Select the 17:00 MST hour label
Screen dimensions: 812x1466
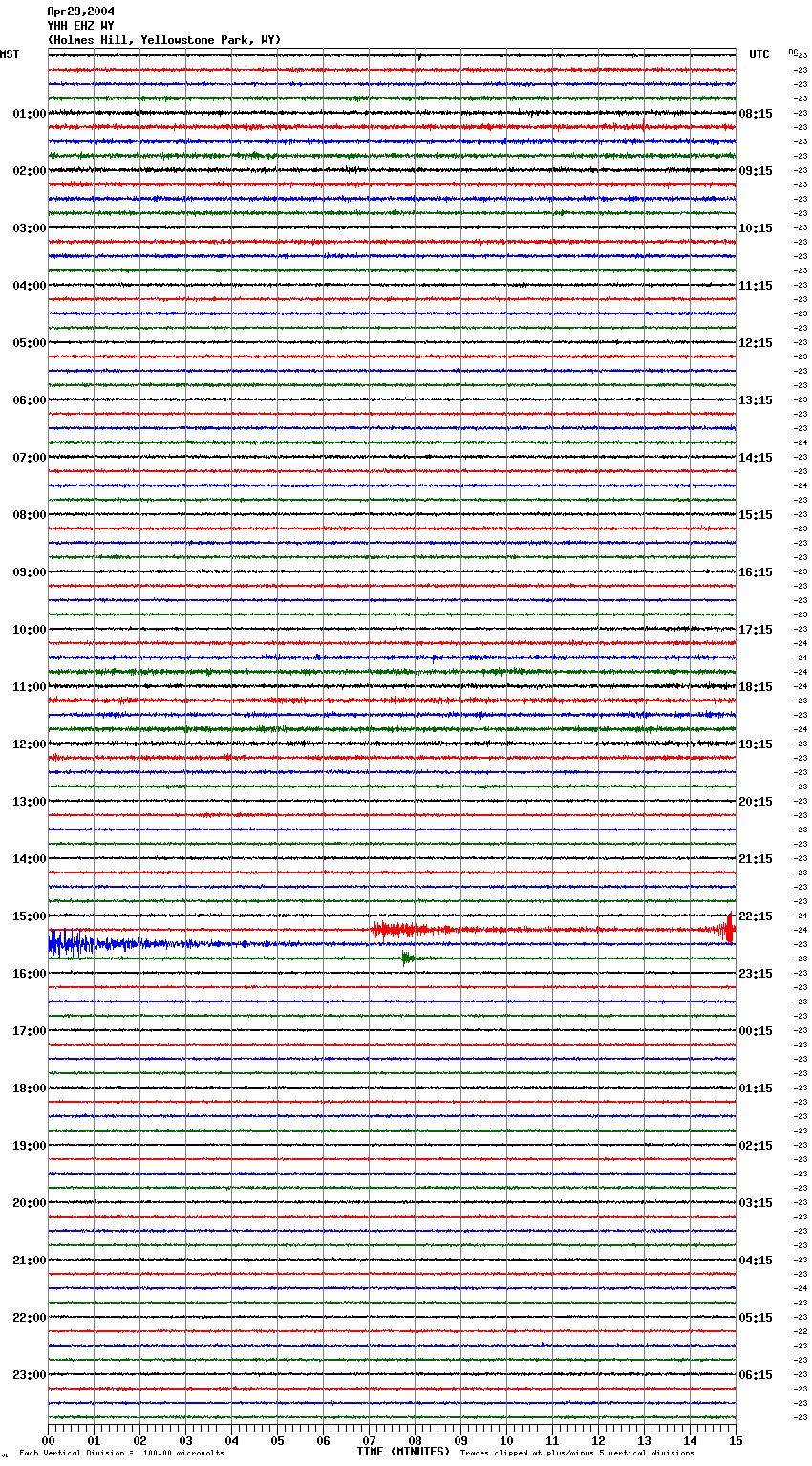[x=30, y=1031]
